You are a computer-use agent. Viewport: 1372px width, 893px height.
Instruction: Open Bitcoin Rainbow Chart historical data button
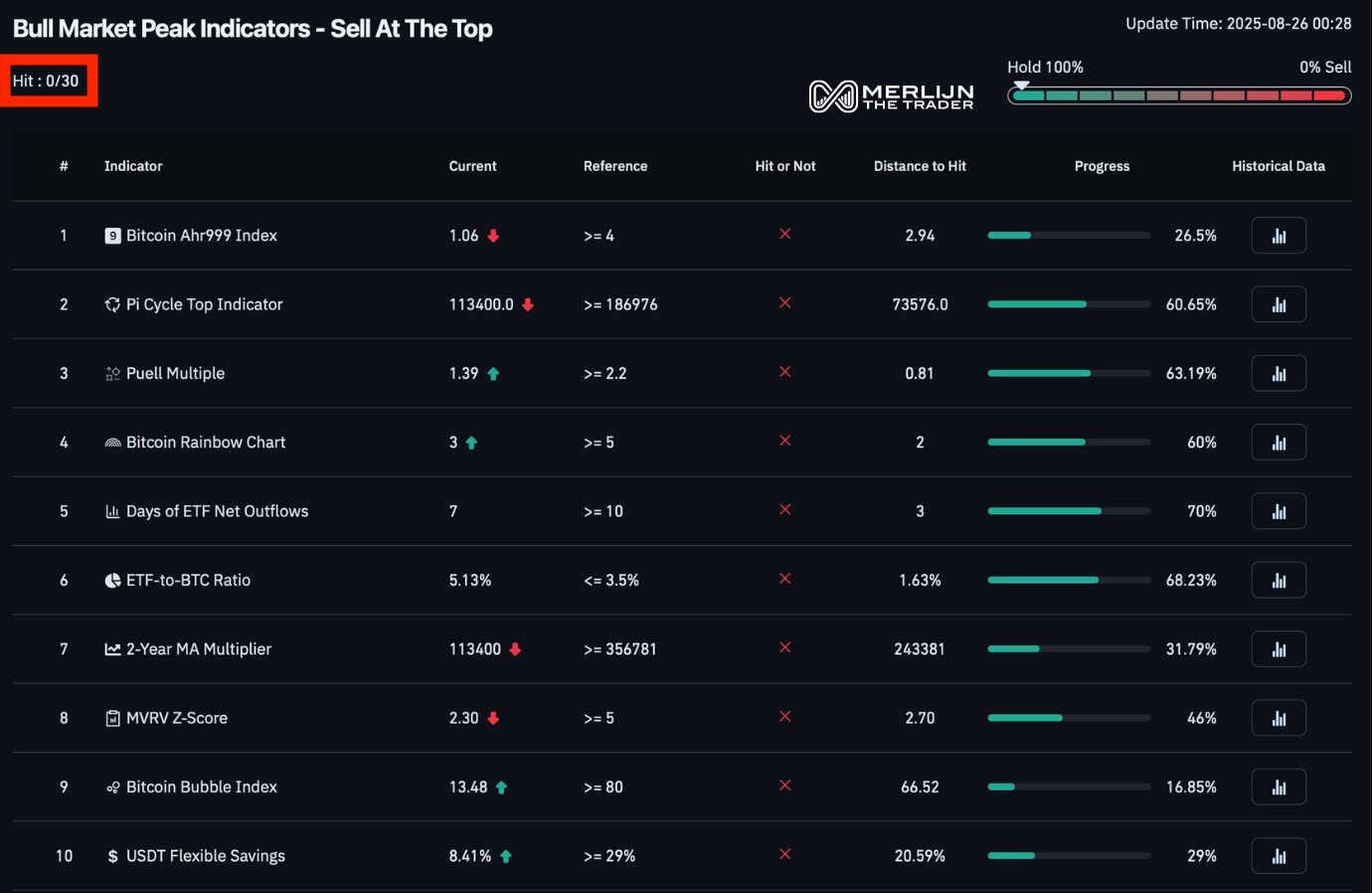click(1279, 443)
